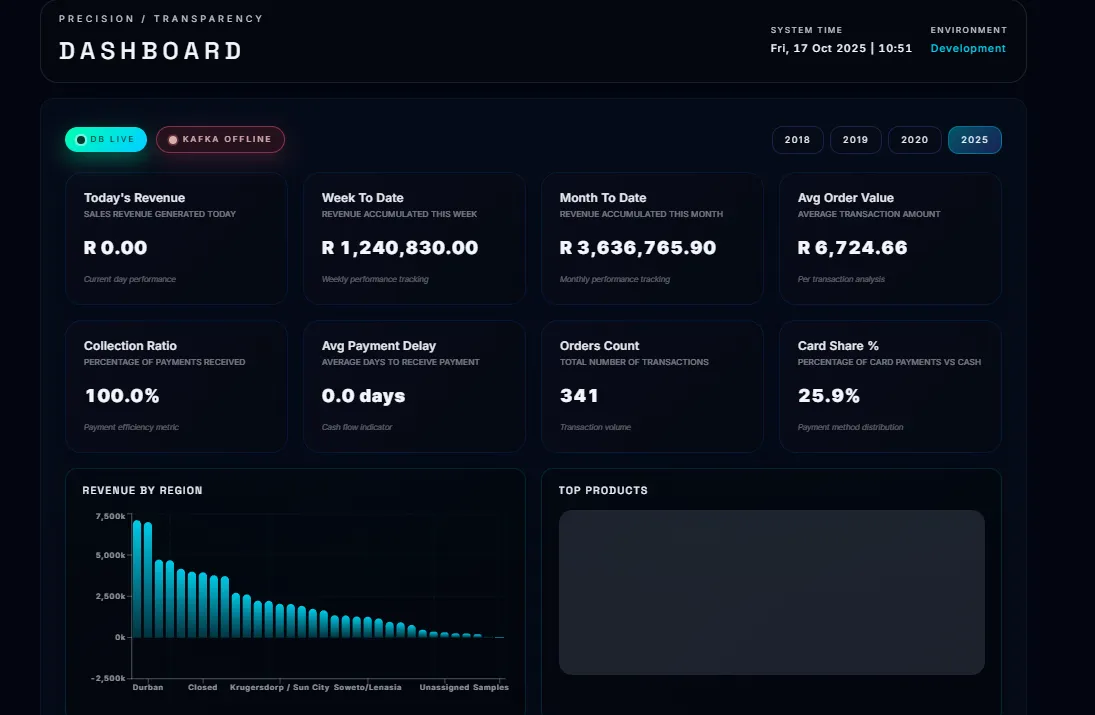Screen dimensions: 1095x715
Task: Select the 2019 year tab
Action: pyautogui.click(x=855, y=140)
